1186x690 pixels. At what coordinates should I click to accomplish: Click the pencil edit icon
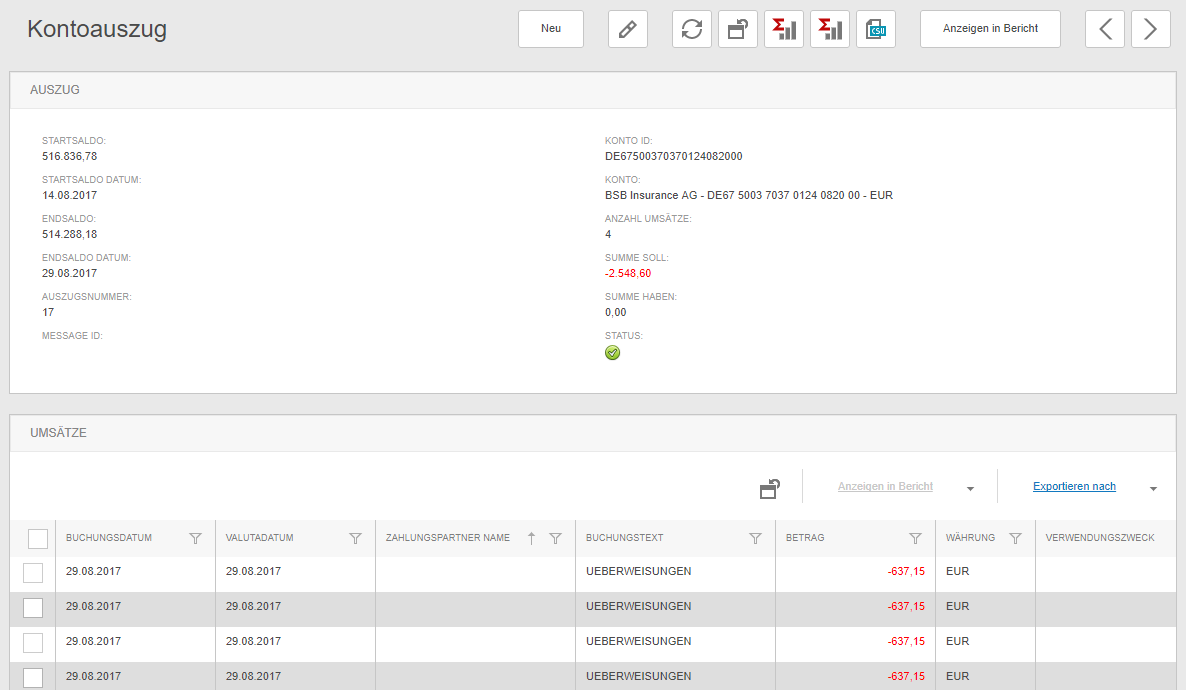[628, 29]
